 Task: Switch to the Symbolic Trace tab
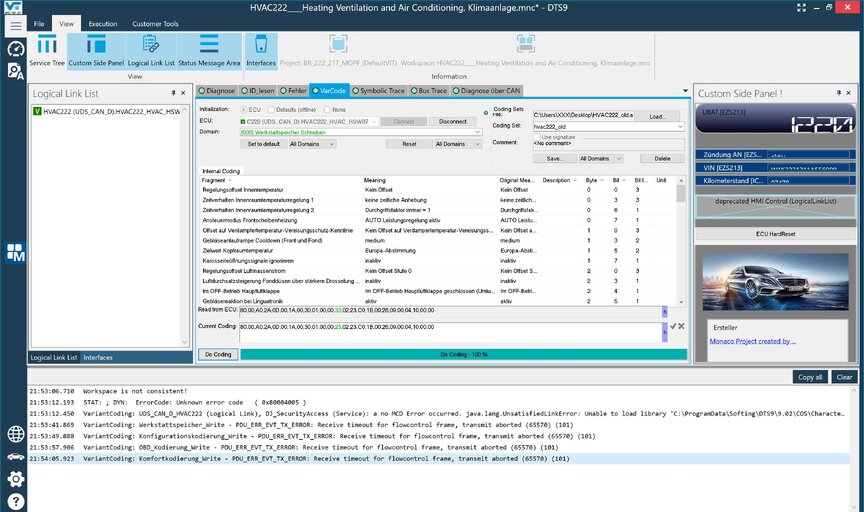[379, 91]
